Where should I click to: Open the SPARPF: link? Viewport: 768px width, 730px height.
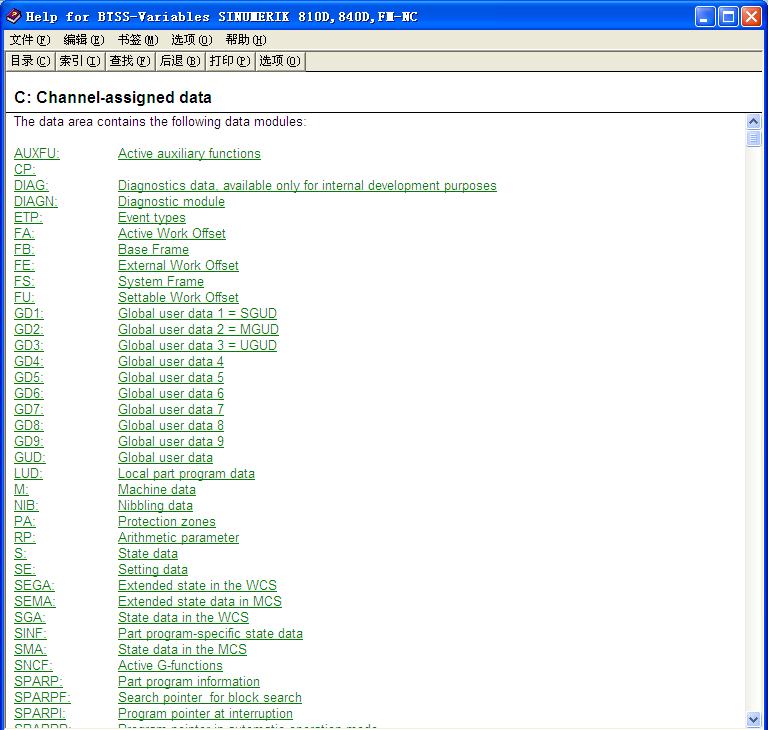coord(42,698)
